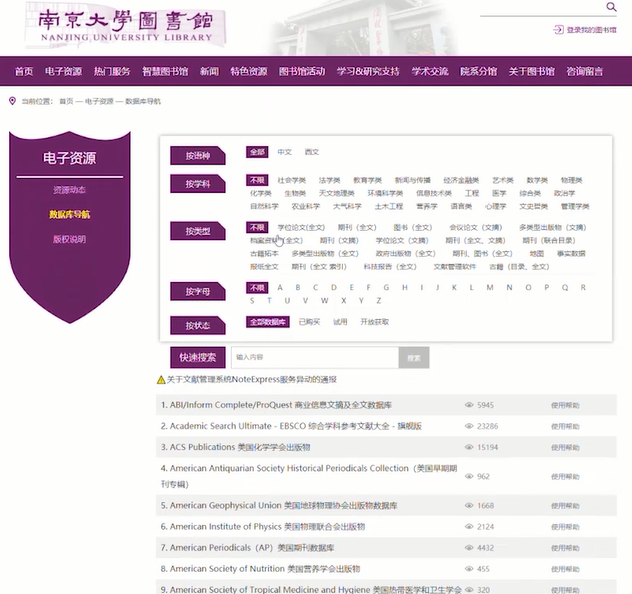Click the eye icon for ABI/Inform Complete
Screen dimensions: 632x594
tap(468, 405)
